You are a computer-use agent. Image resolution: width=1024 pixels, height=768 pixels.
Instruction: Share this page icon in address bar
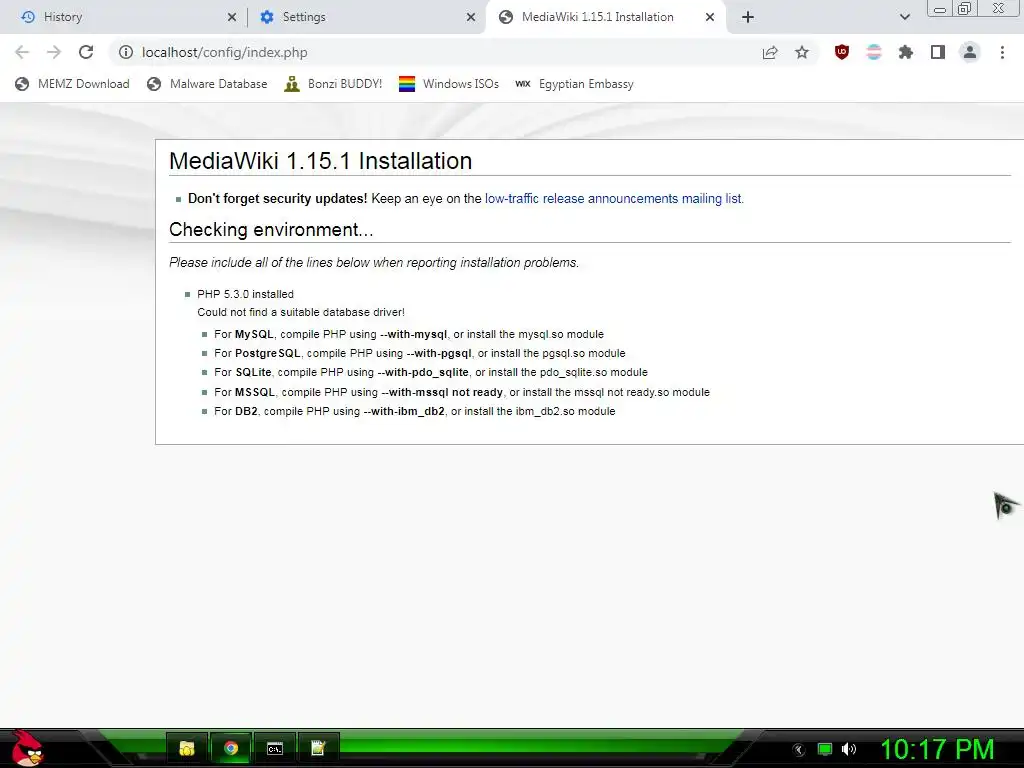770,52
